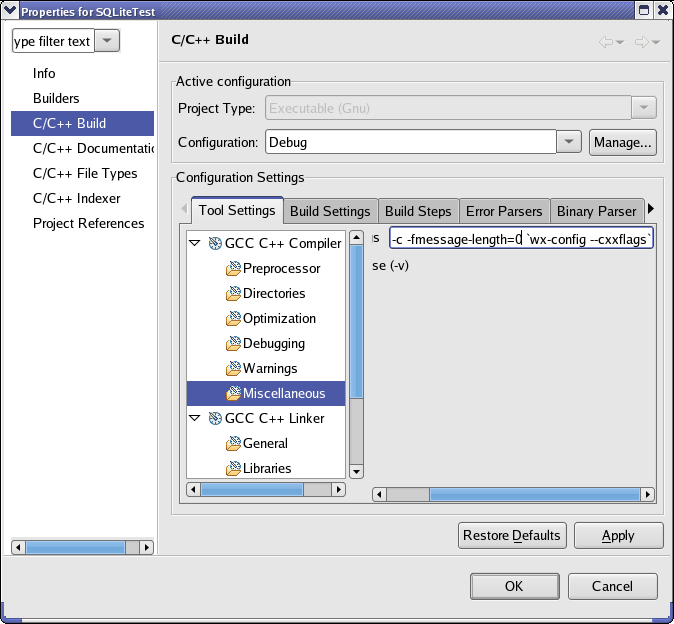Click the back navigation arrow icon

click(x=606, y=42)
